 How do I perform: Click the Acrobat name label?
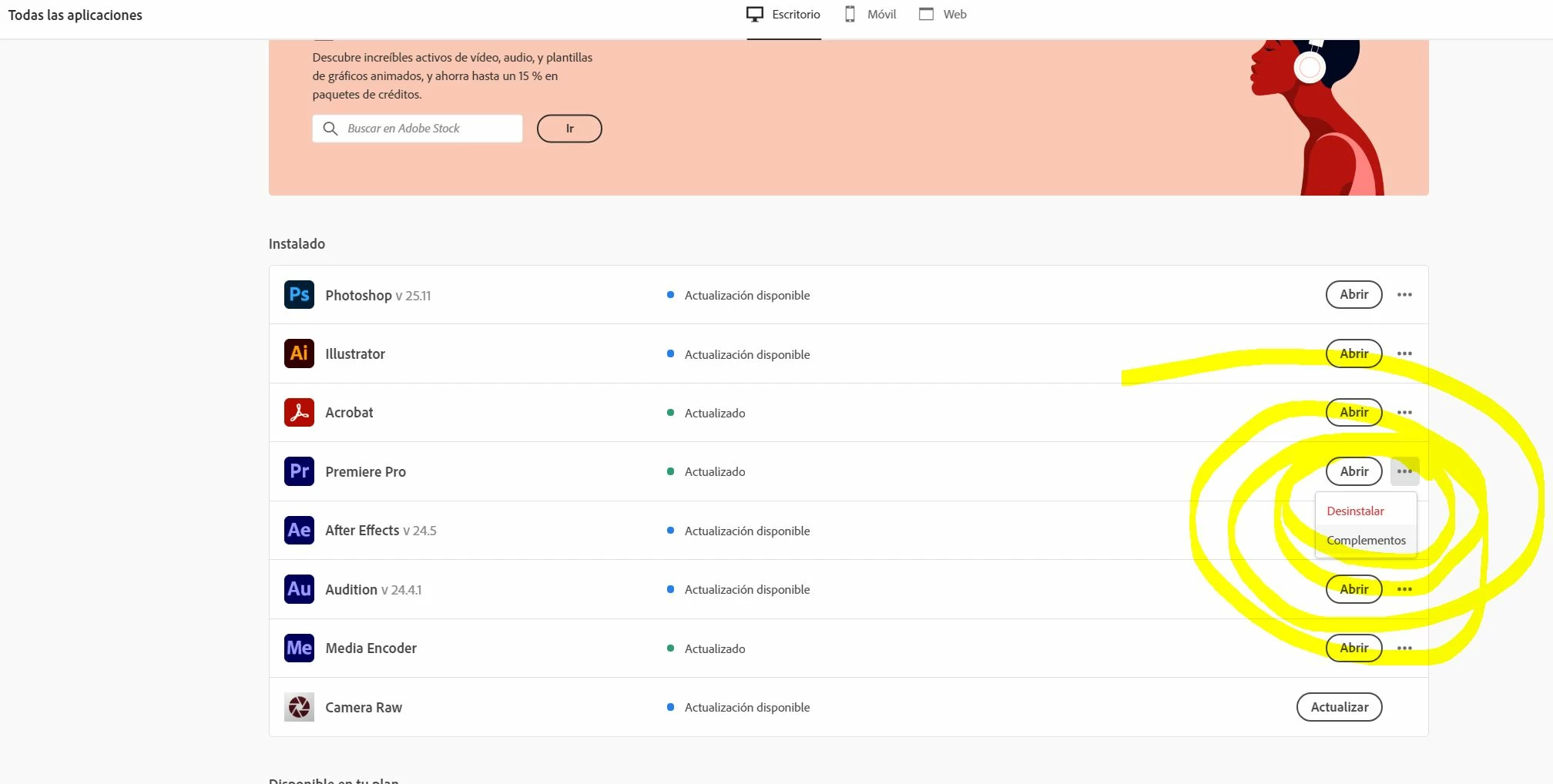[x=349, y=412]
